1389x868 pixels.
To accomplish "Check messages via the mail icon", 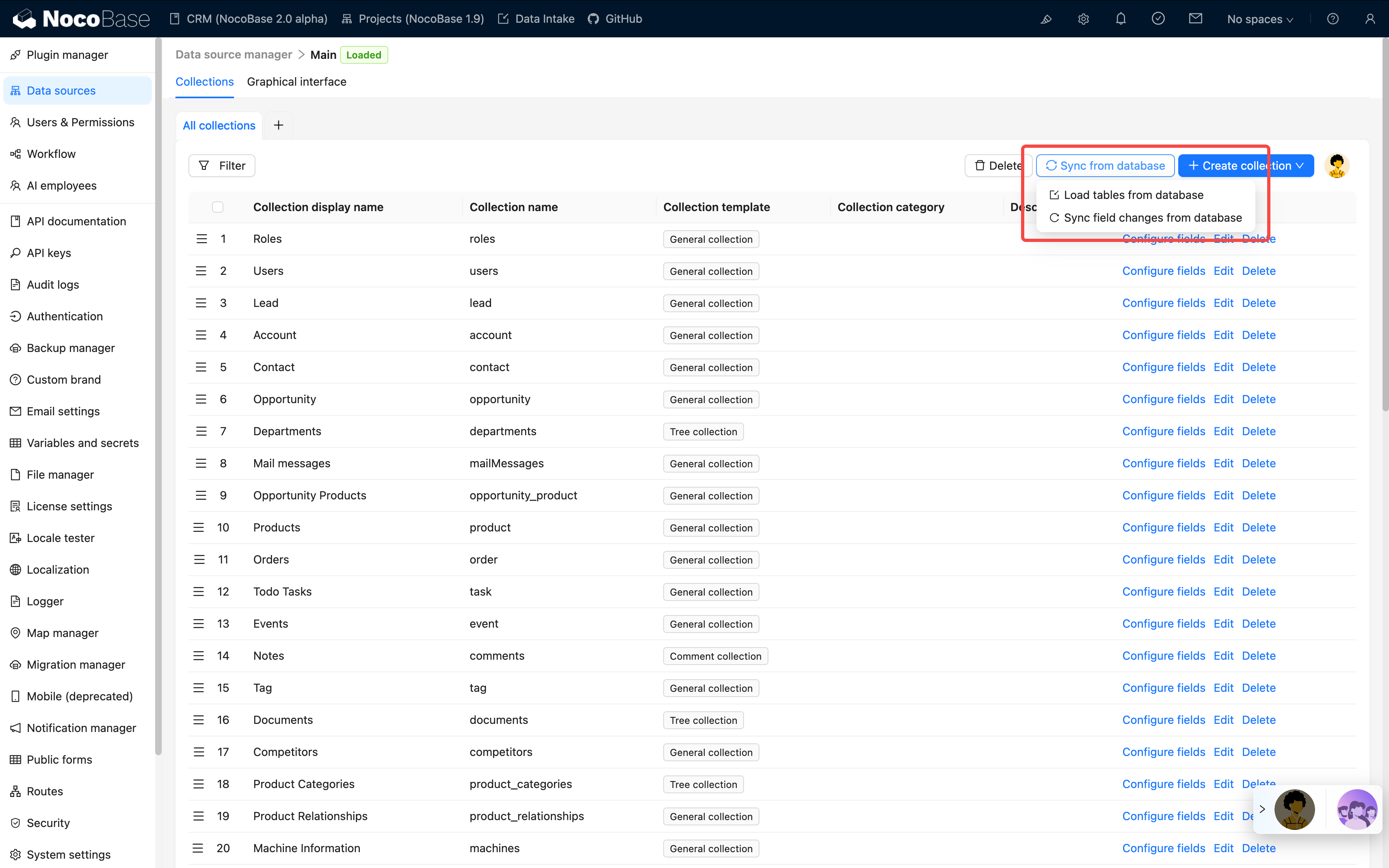I will pos(1196,18).
